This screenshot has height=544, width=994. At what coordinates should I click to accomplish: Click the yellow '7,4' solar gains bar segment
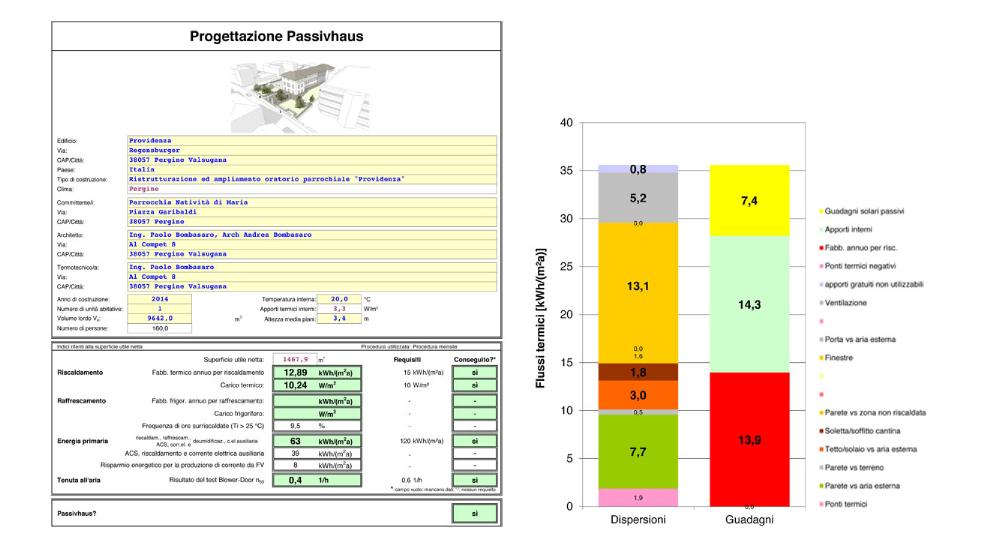point(749,201)
